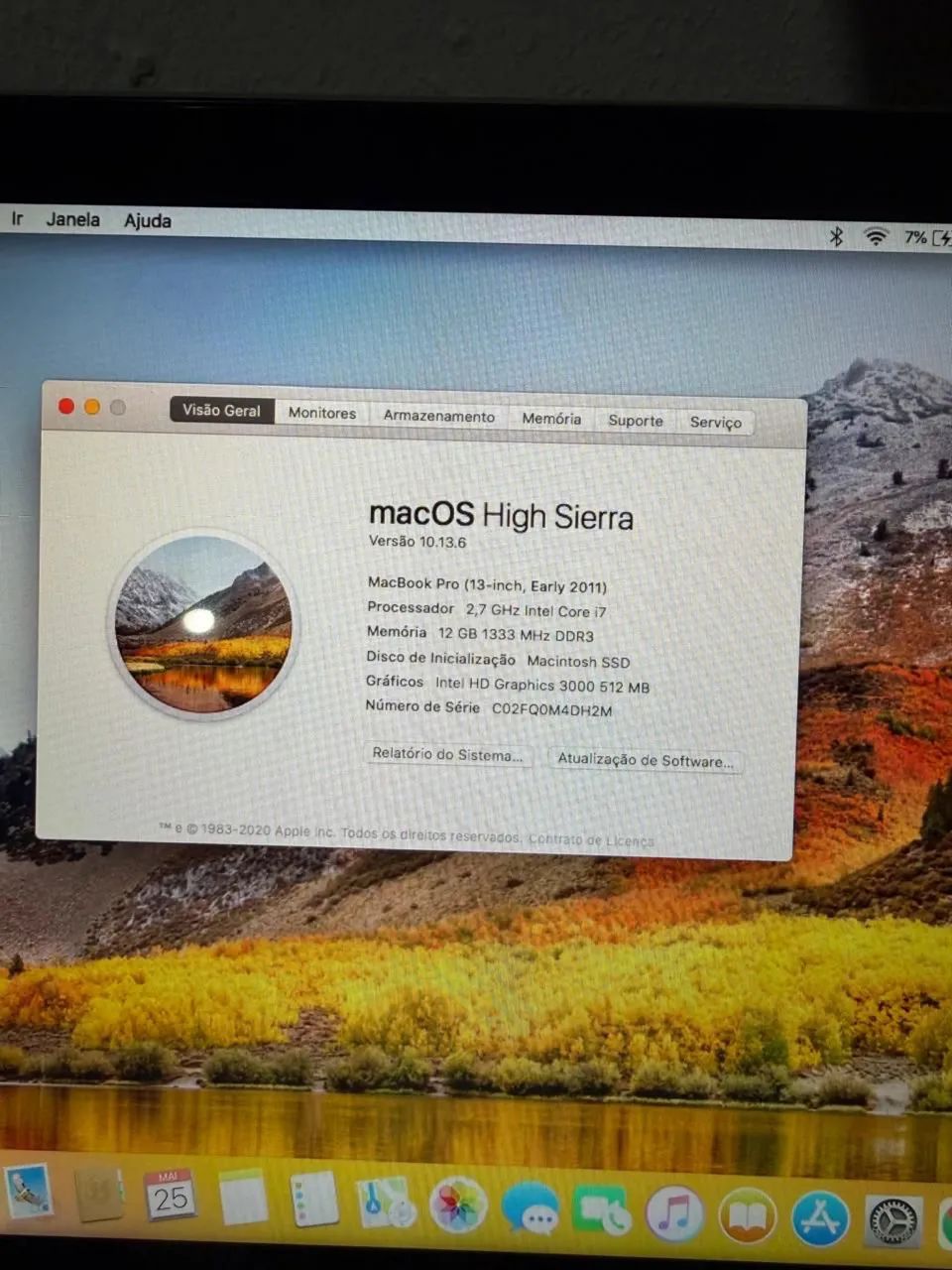This screenshot has width=952, height=1270.
Task: Launch iTunes from the dock
Action: [x=675, y=1213]
